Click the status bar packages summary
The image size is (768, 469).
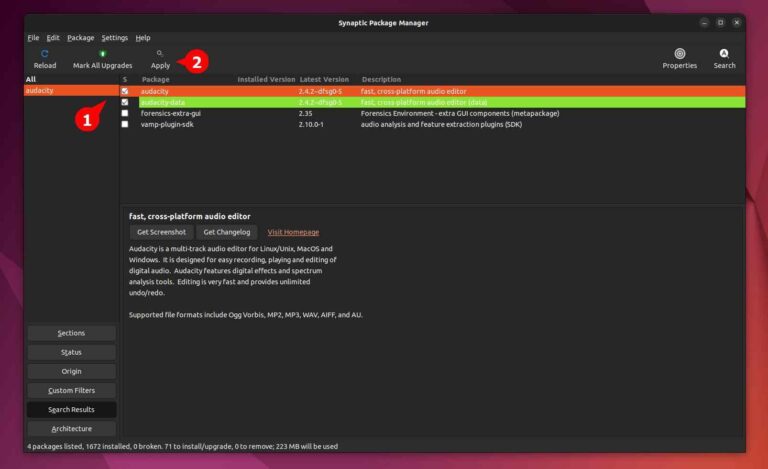coord(182,446)
